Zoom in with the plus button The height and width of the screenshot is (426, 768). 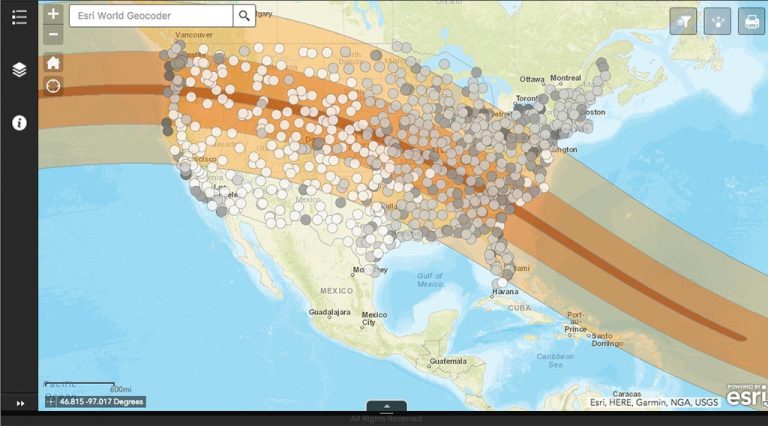(x=53, y=14)
